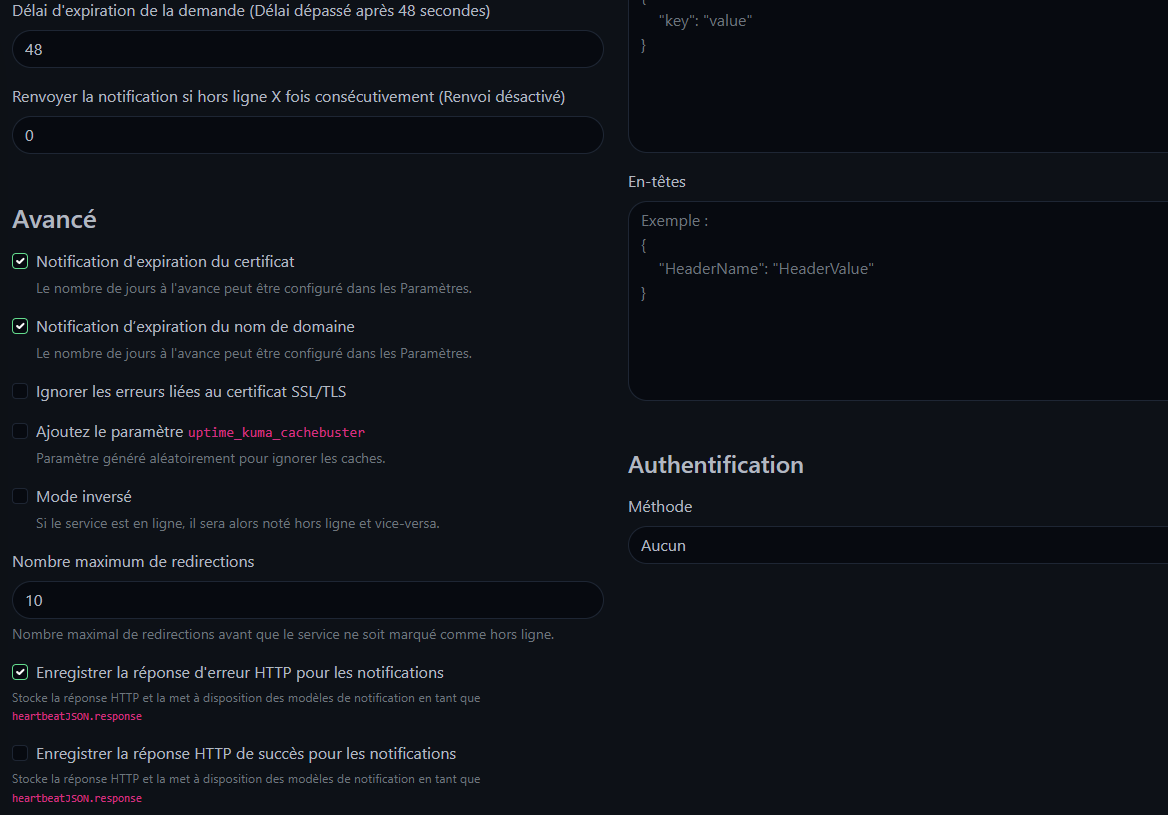Click the 'Délai d'expiration de la demande' label
This screenshot has height=815, width=1168.
[x=251, y=11]
